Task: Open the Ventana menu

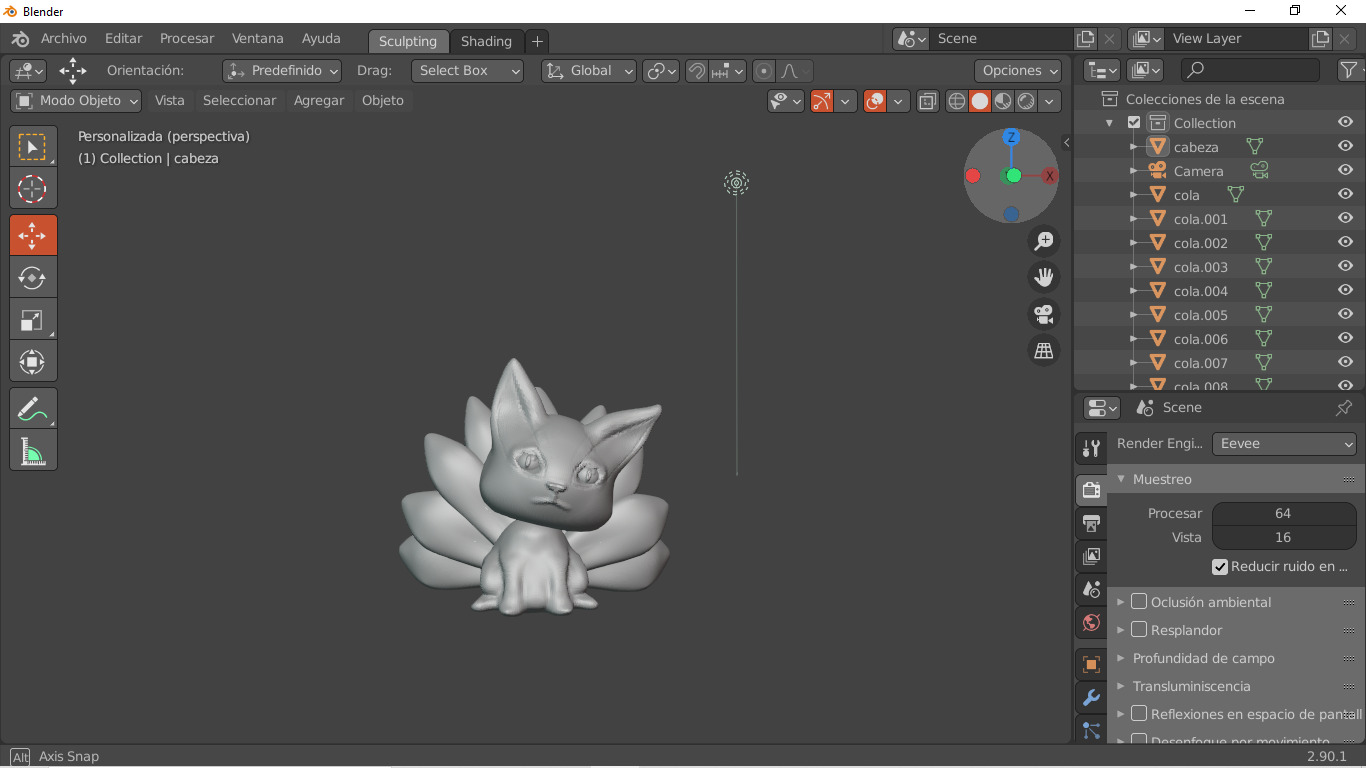Action: (x=258, y=38)
